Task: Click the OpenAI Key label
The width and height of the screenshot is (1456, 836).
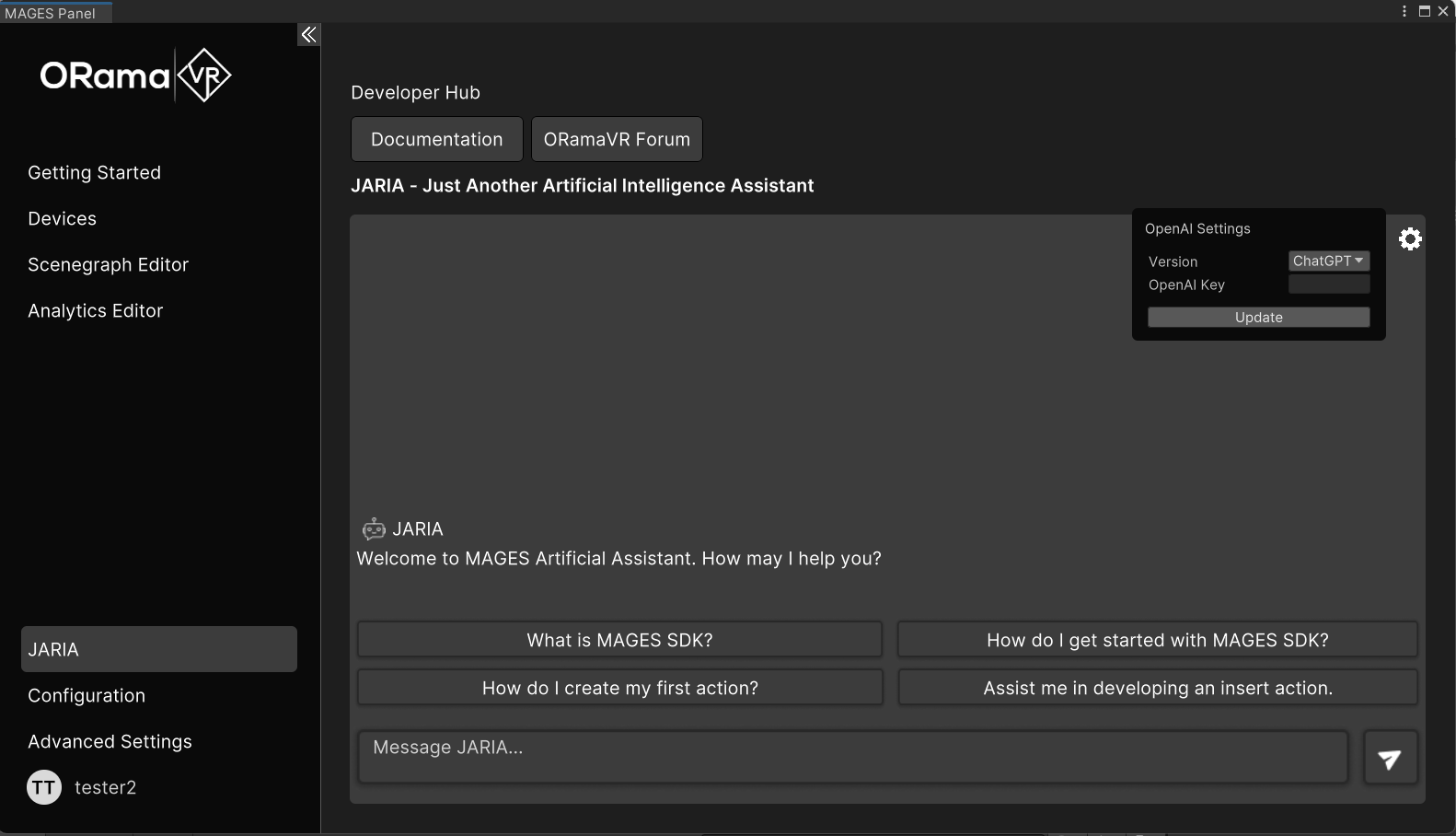Action: click(x=1186, y=284)
